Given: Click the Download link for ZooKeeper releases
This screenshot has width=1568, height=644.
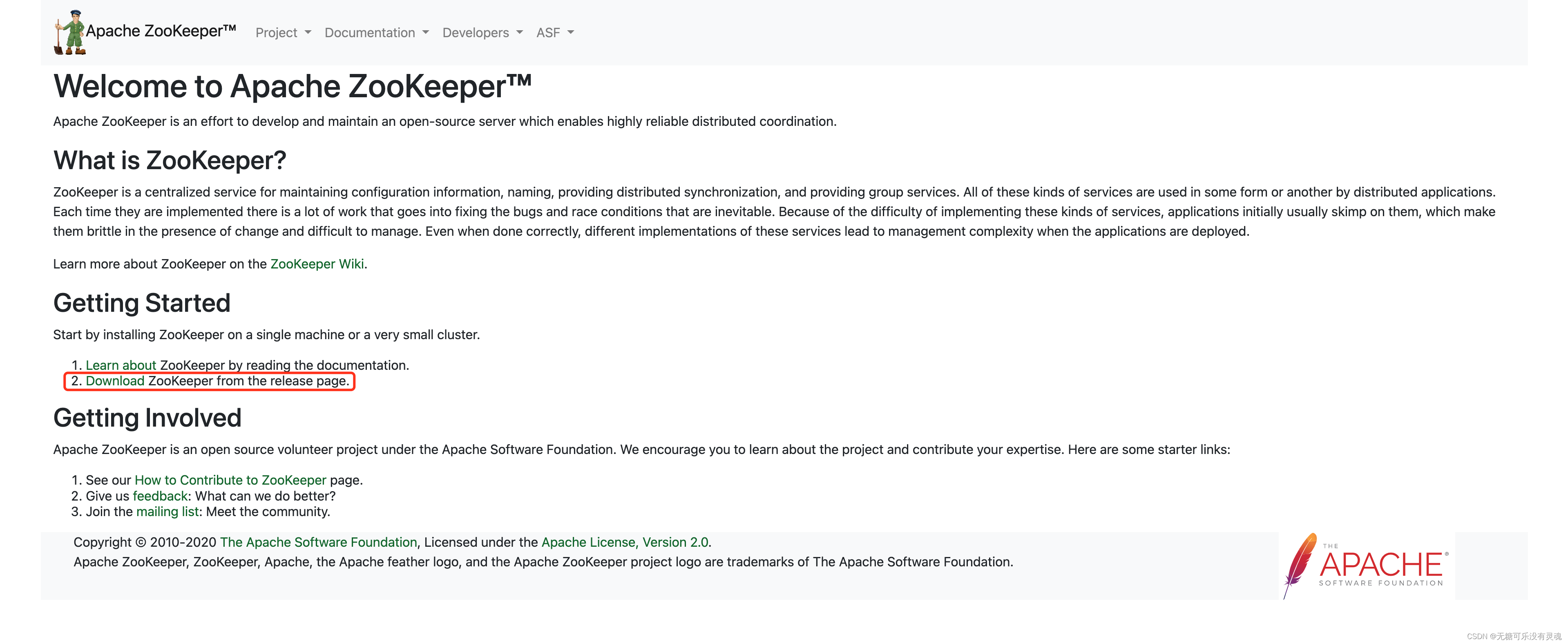Looking at the screenshot, I should 115,381.
